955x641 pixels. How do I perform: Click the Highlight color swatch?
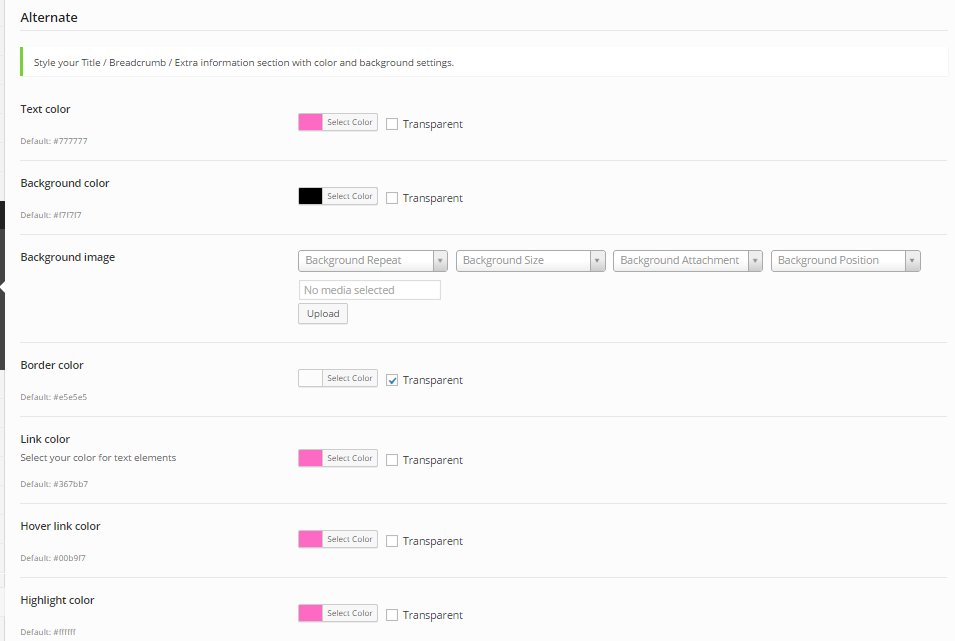click(310, 613)
